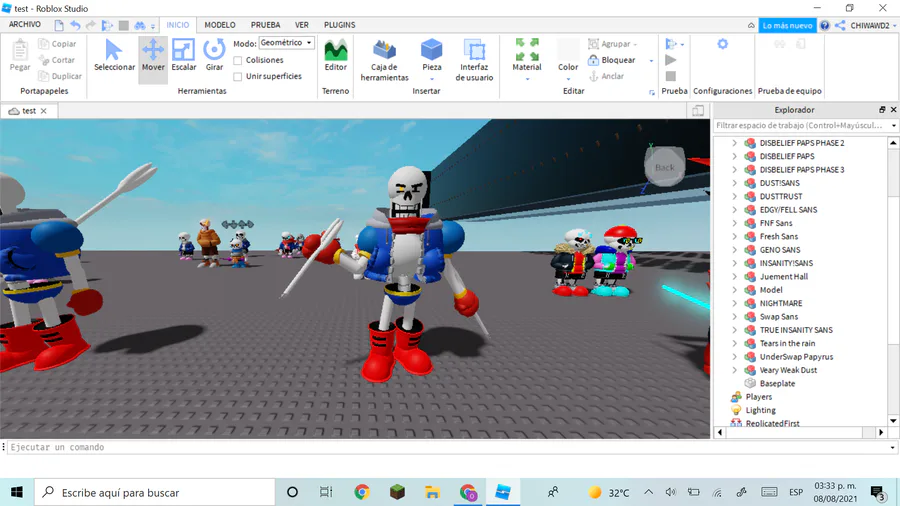Start the Prueba play button

[x=670, y=60]
